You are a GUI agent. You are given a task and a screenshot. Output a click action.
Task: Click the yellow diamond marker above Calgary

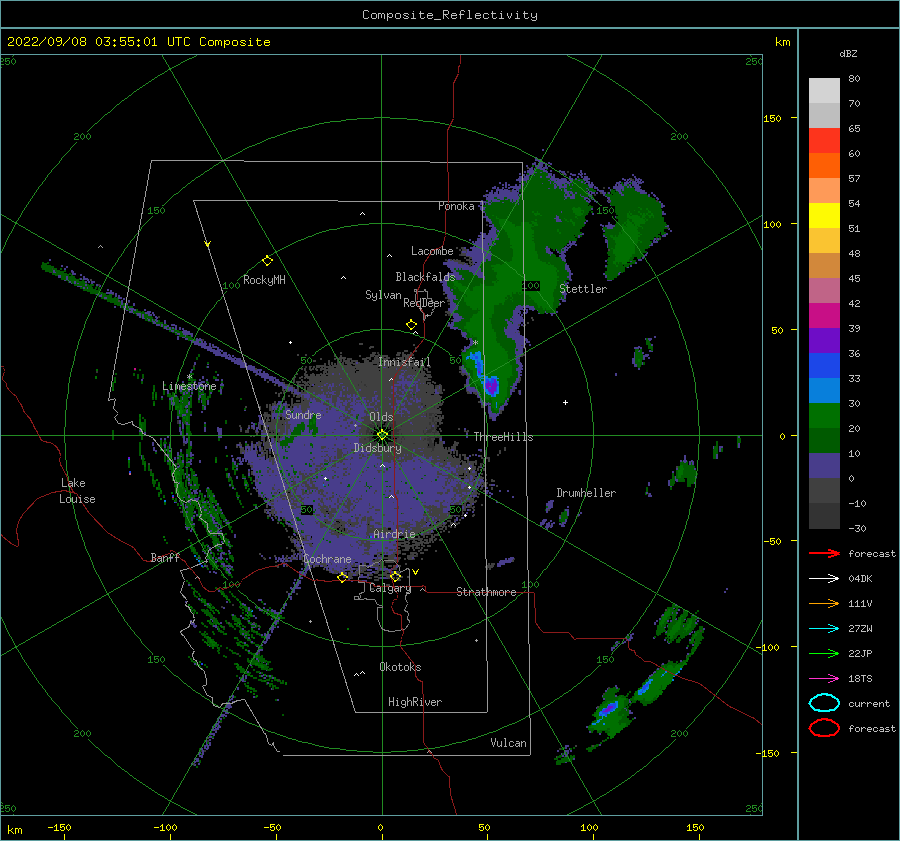[x=395, y=576]
